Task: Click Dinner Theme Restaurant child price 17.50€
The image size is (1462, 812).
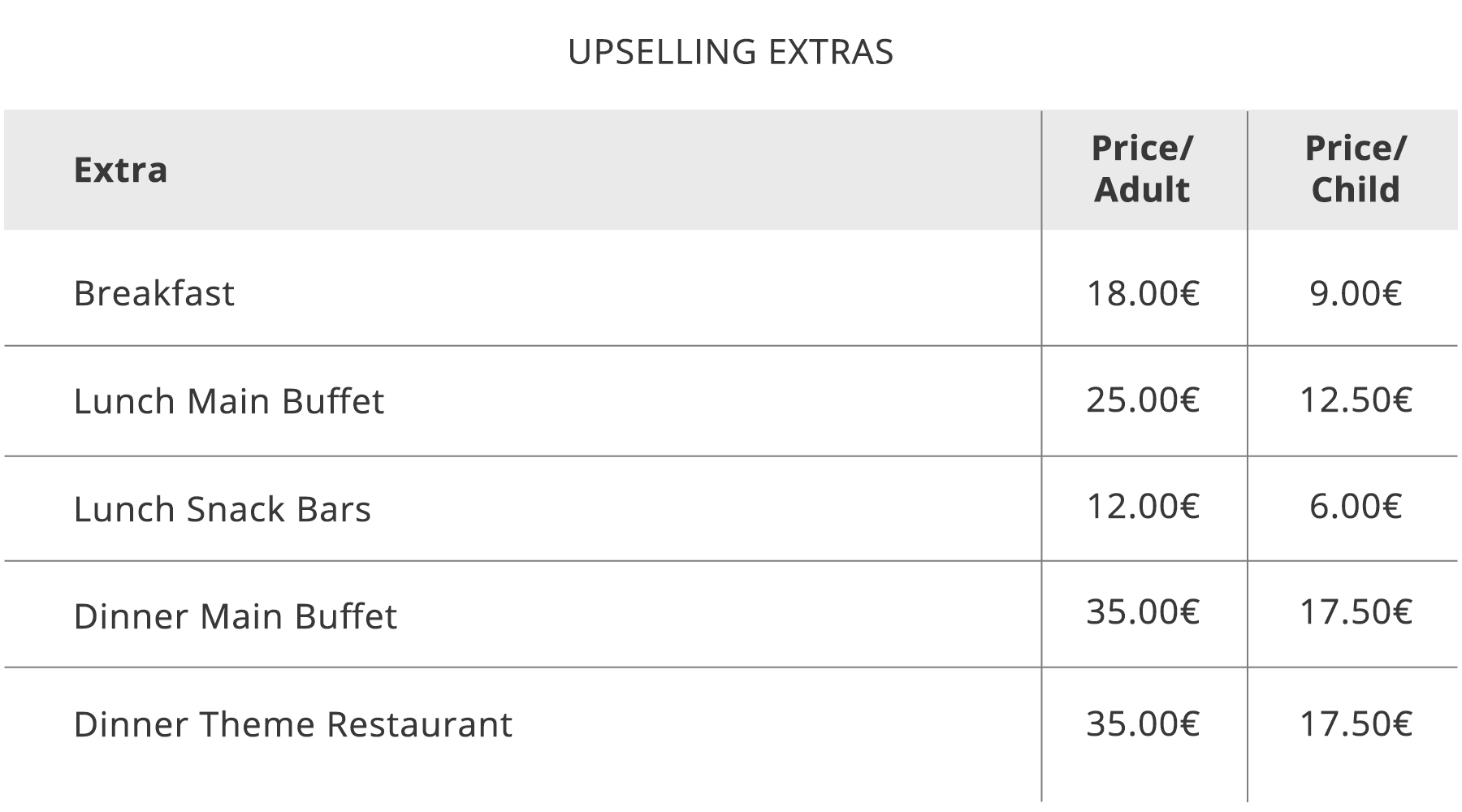Action: [1356, 723]
